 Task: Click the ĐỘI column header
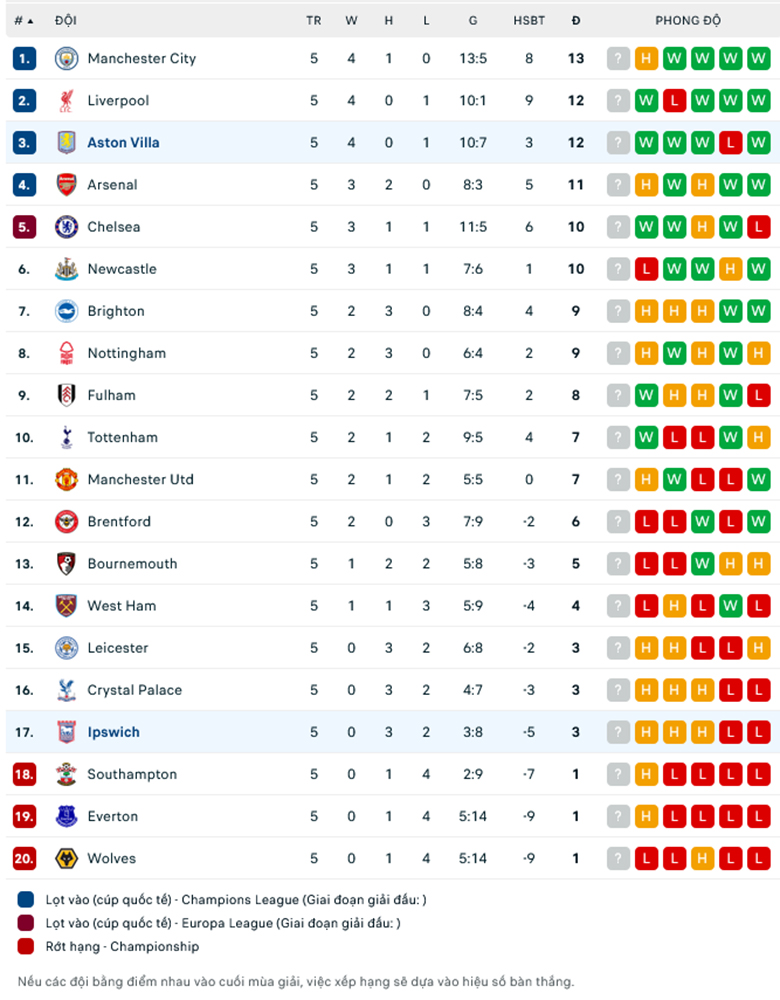pos(66,20)
